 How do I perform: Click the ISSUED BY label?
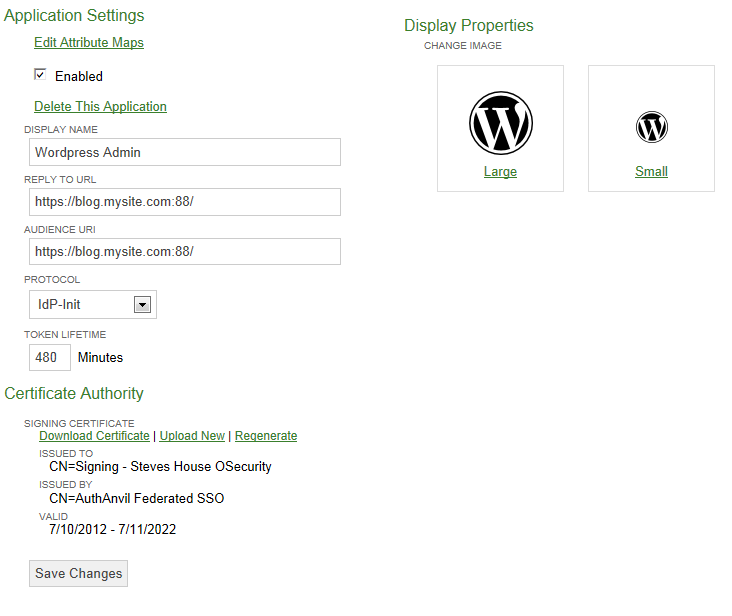click(x=65, y=485)
